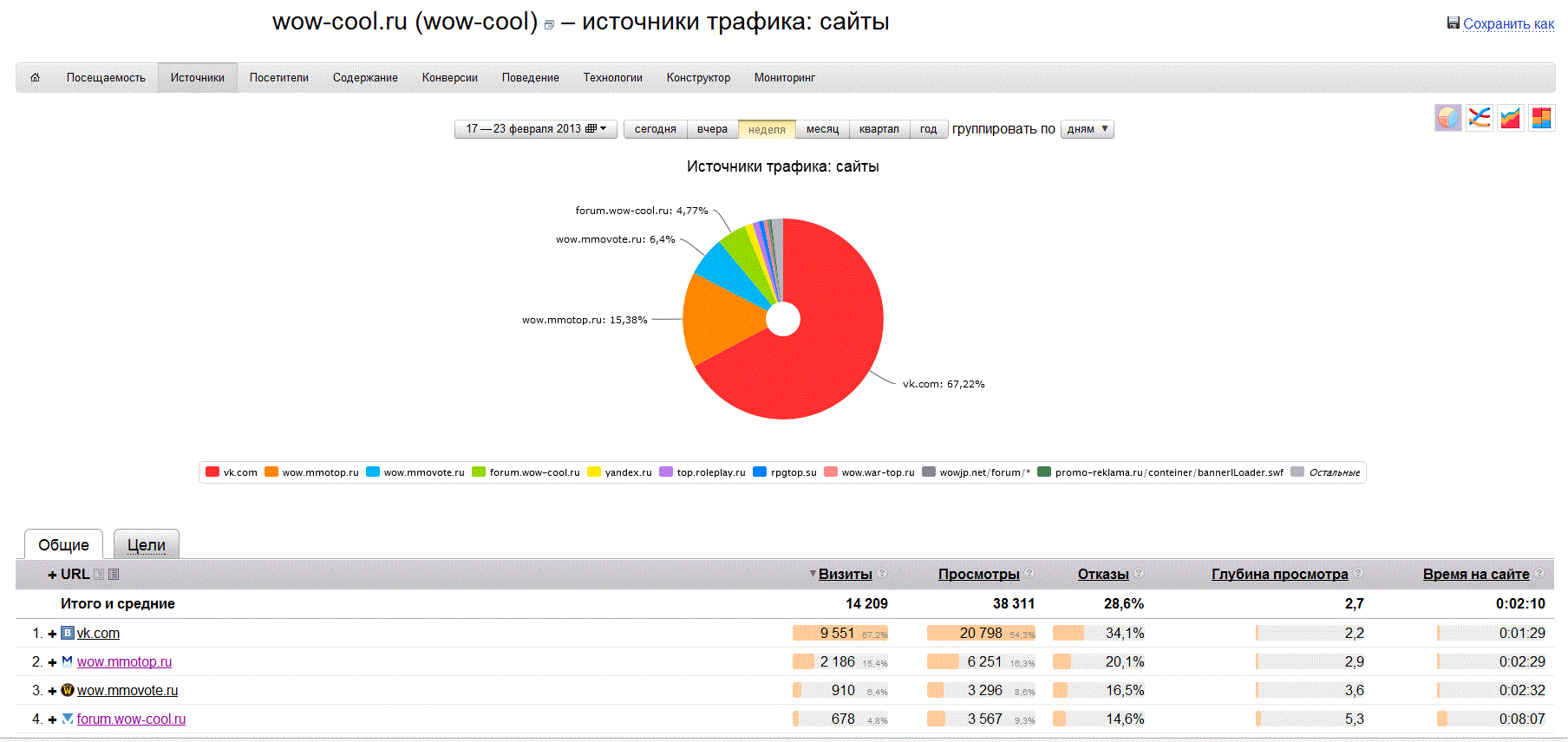Toggle vk.com legend entry

click(232, 472)
